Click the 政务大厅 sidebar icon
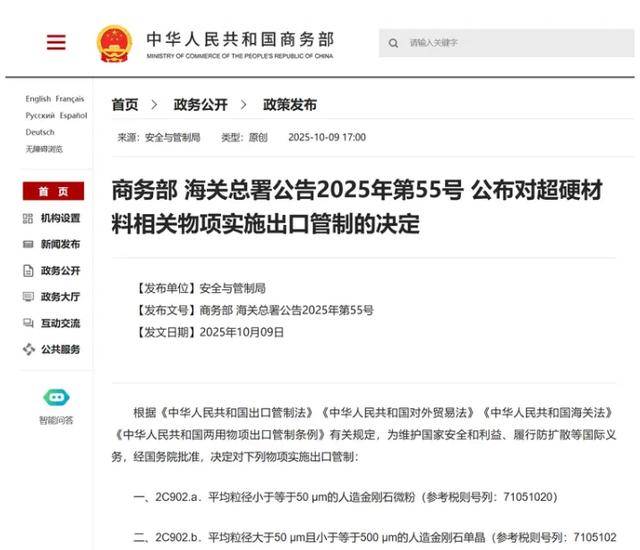Image resolution: width=640 pixels, height=550 pixels. coord(28,297)
